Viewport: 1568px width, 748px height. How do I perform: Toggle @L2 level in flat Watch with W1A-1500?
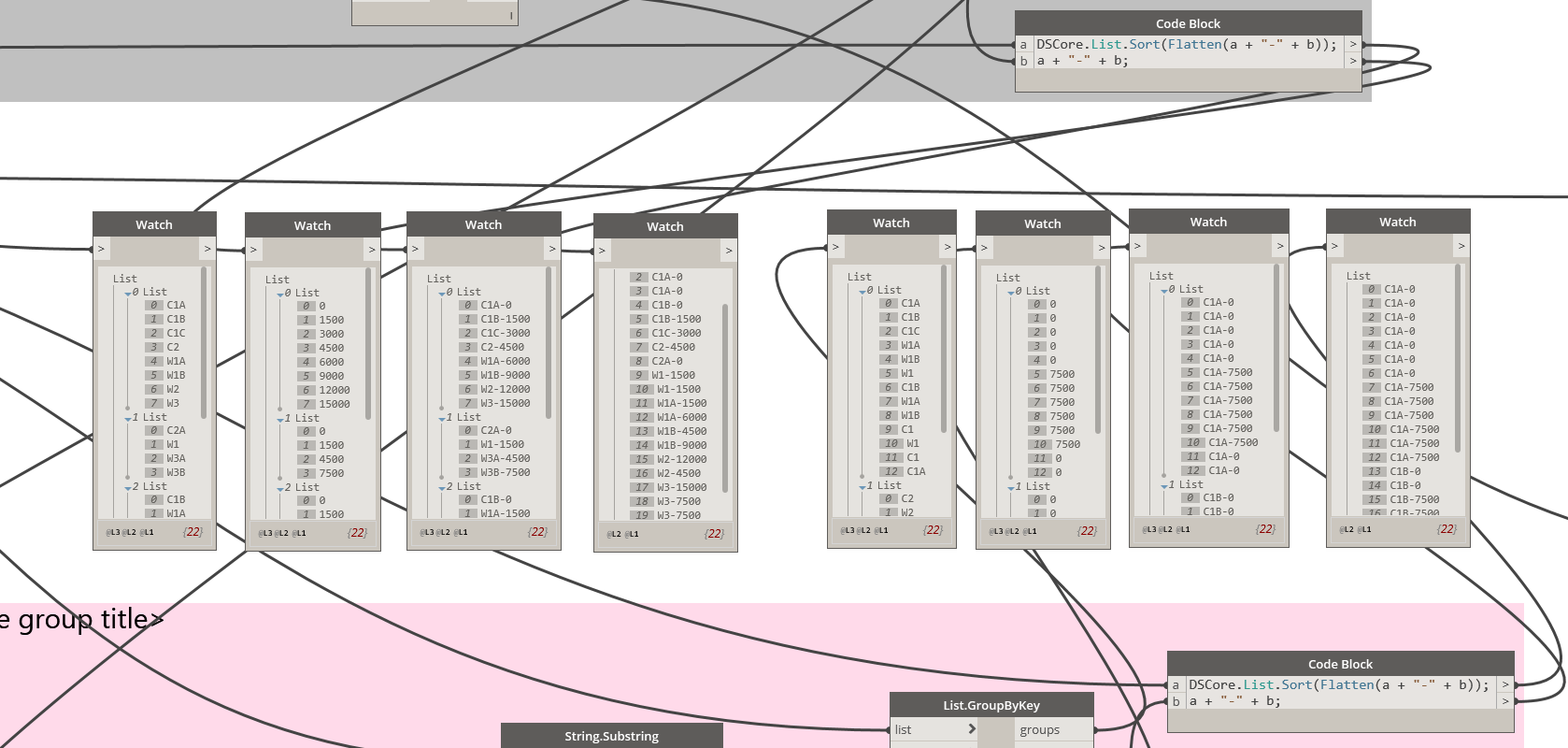pyautogui.click(x=614, y=534)
